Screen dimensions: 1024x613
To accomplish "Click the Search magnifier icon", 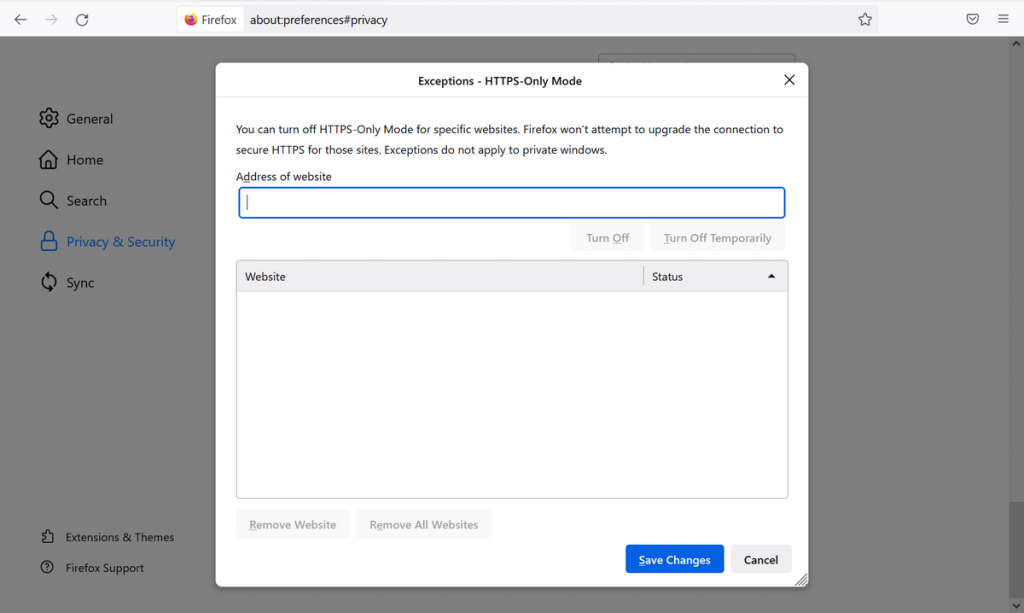I will (48, 200).
